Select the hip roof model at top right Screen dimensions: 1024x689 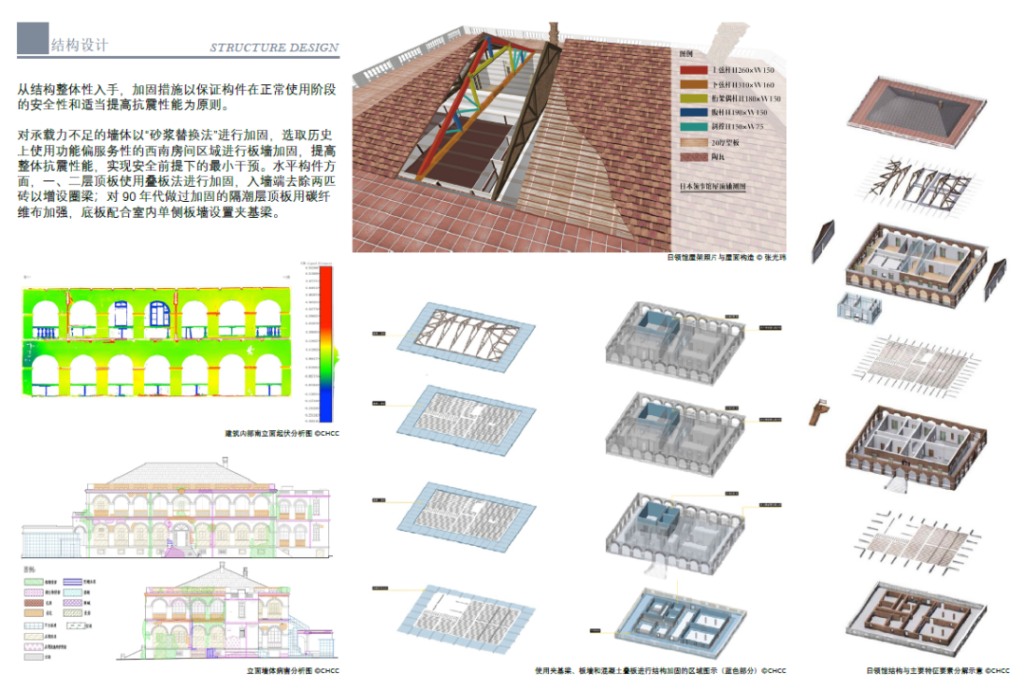pos(908,105)
